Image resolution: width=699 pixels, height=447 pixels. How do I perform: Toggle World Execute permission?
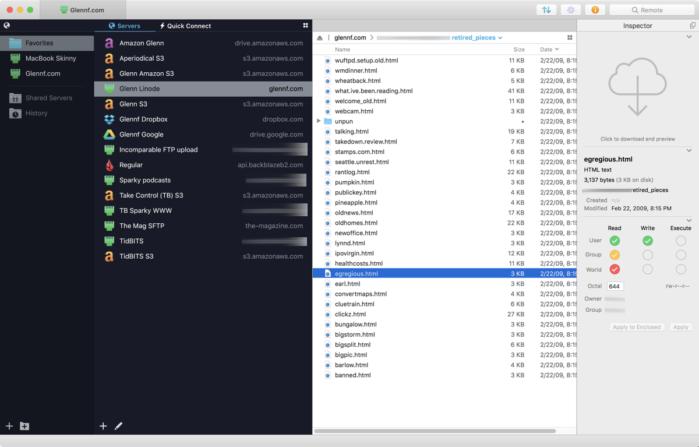click(681, 269)
